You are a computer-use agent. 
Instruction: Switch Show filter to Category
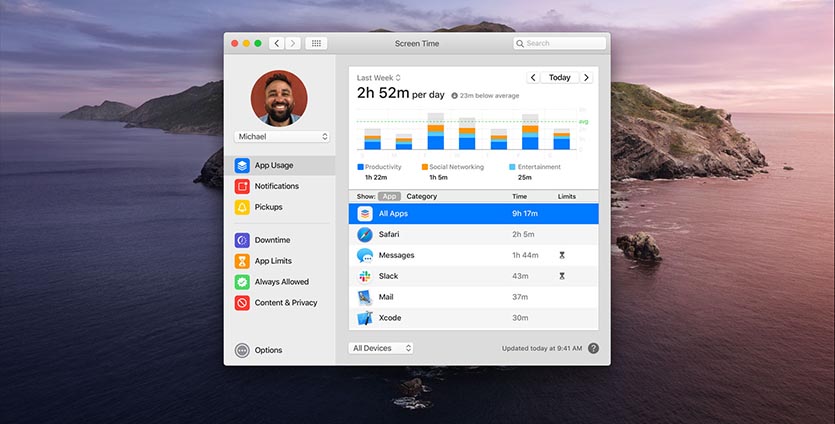(x=421, y=197)
